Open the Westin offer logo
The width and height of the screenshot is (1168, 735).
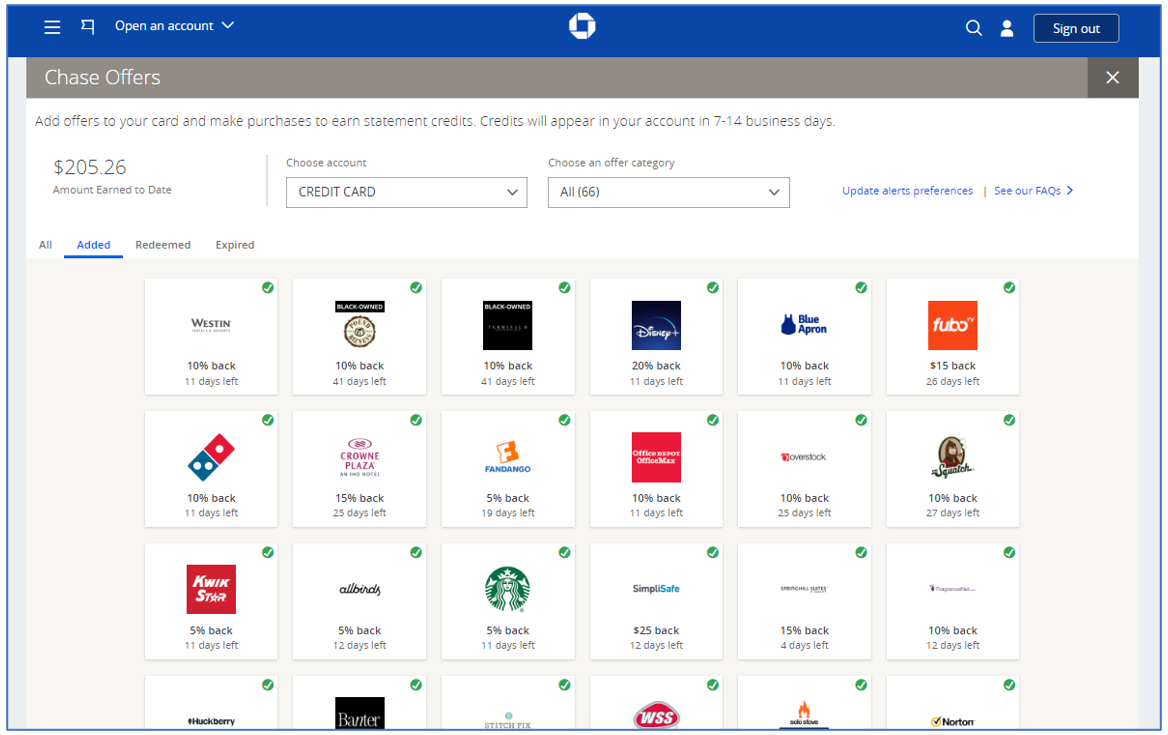(212, 325)
